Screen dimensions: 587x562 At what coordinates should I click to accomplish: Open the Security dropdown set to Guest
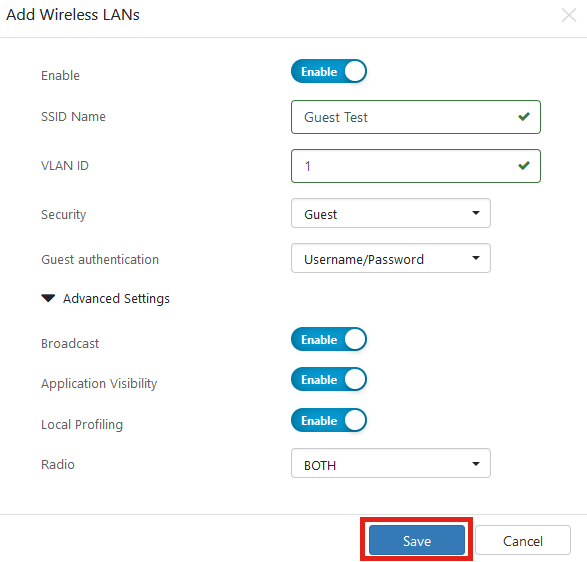[390, 213]
